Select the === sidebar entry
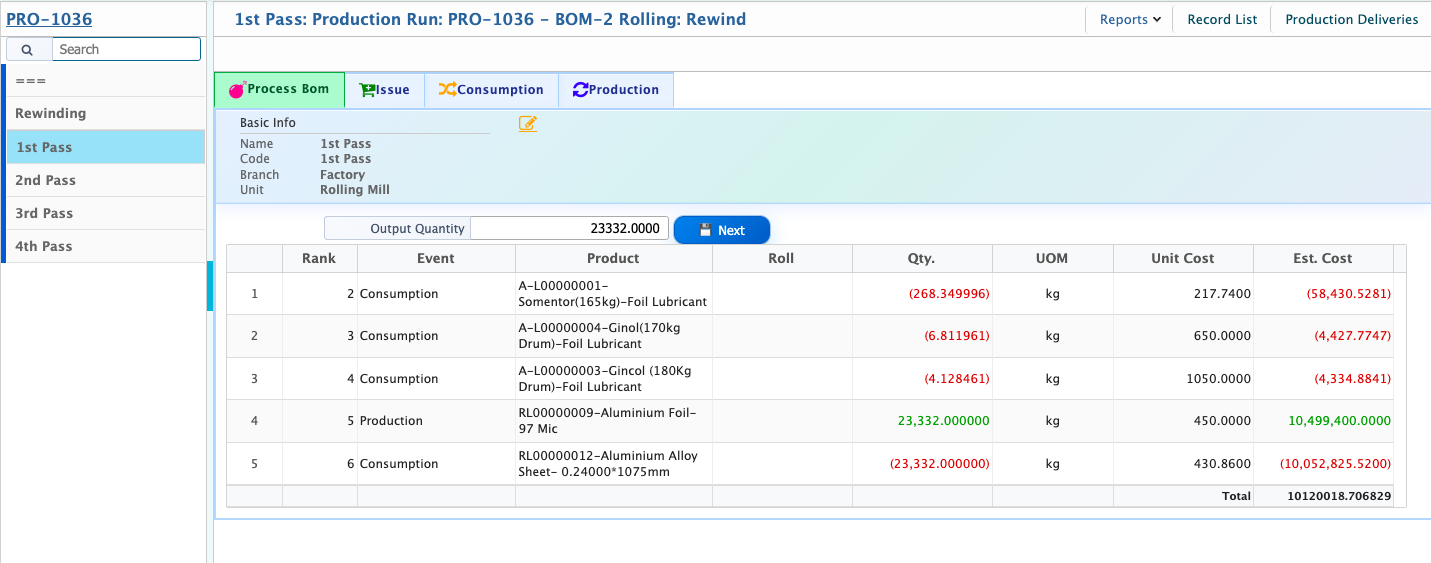Screen dimensions: 1431x563 [105, 80]
